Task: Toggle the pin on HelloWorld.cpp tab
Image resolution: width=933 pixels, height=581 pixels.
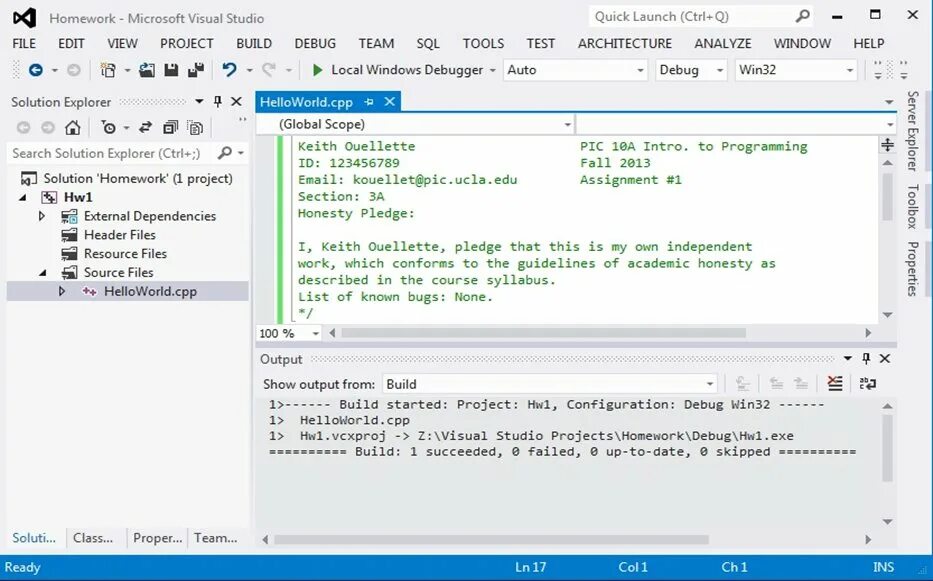Action: coord(369,102)
